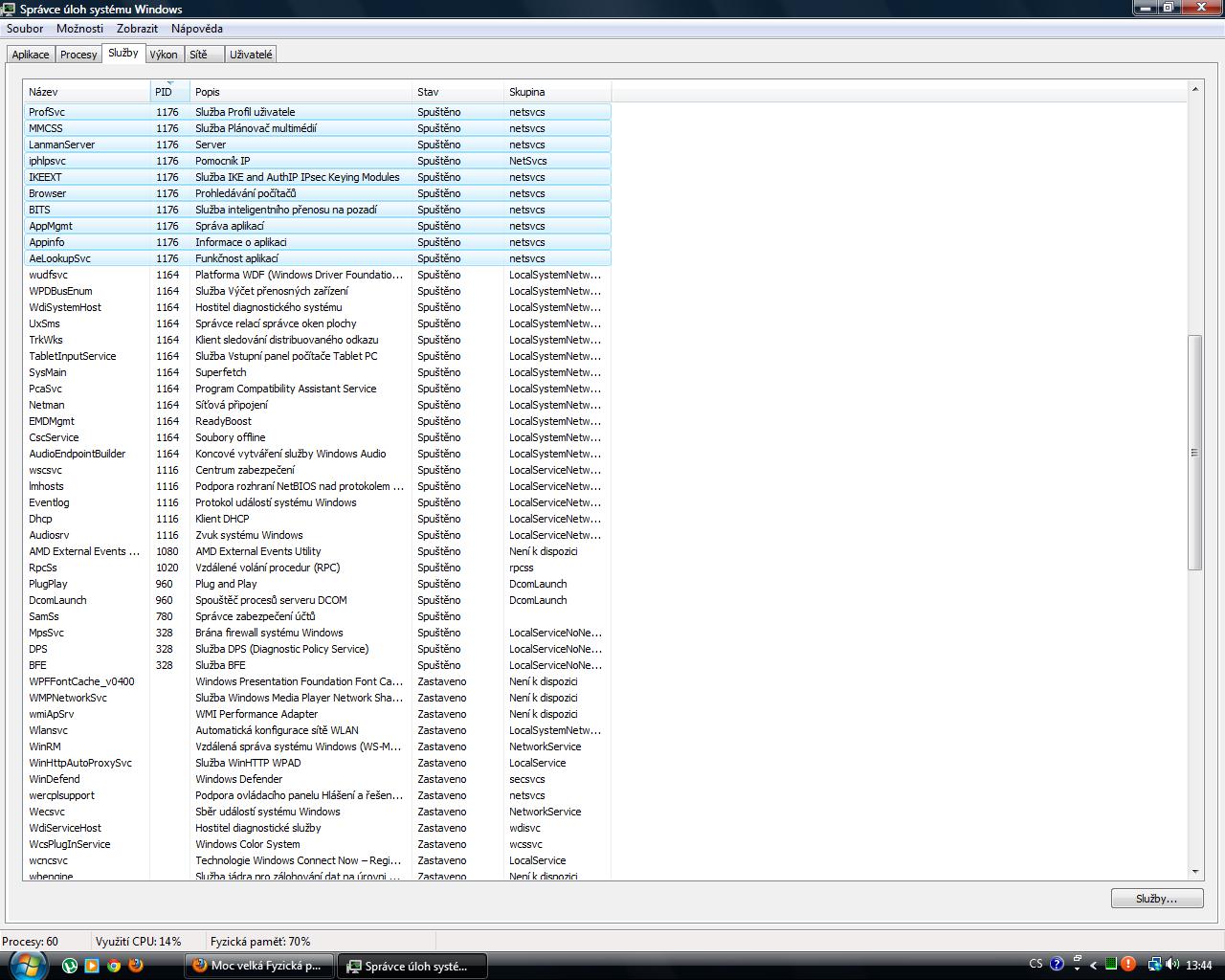The height and width of the screenshot is (980, 1225).
Task: Select the PlugPlay service row
Action: (317, 584)
